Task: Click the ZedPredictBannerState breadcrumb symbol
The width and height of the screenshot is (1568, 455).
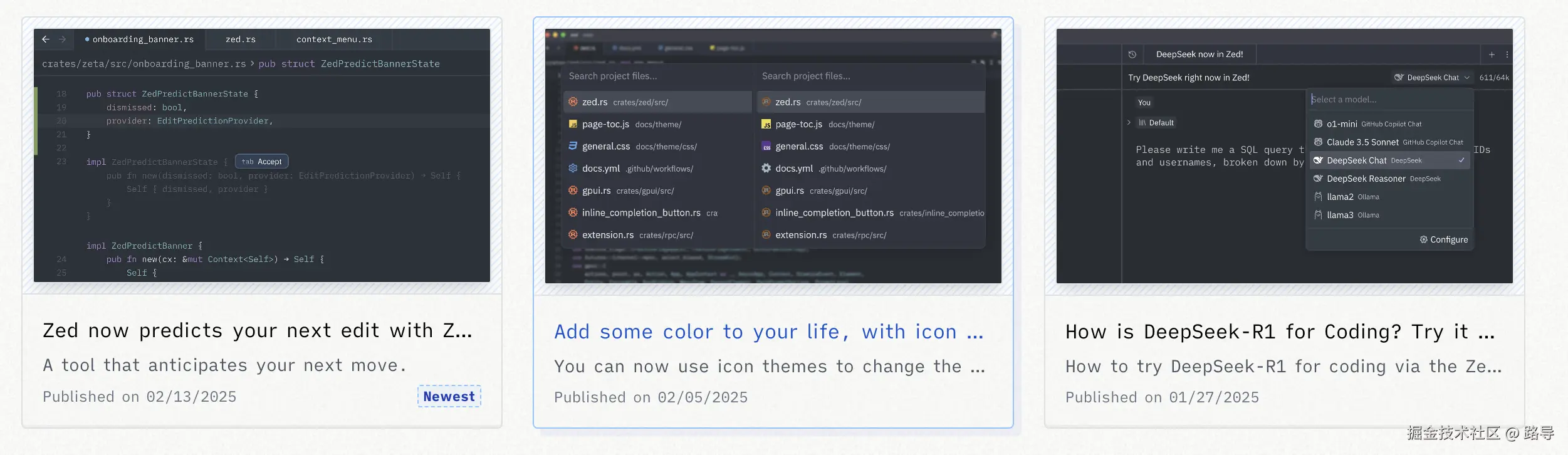Action: [380, 63]
